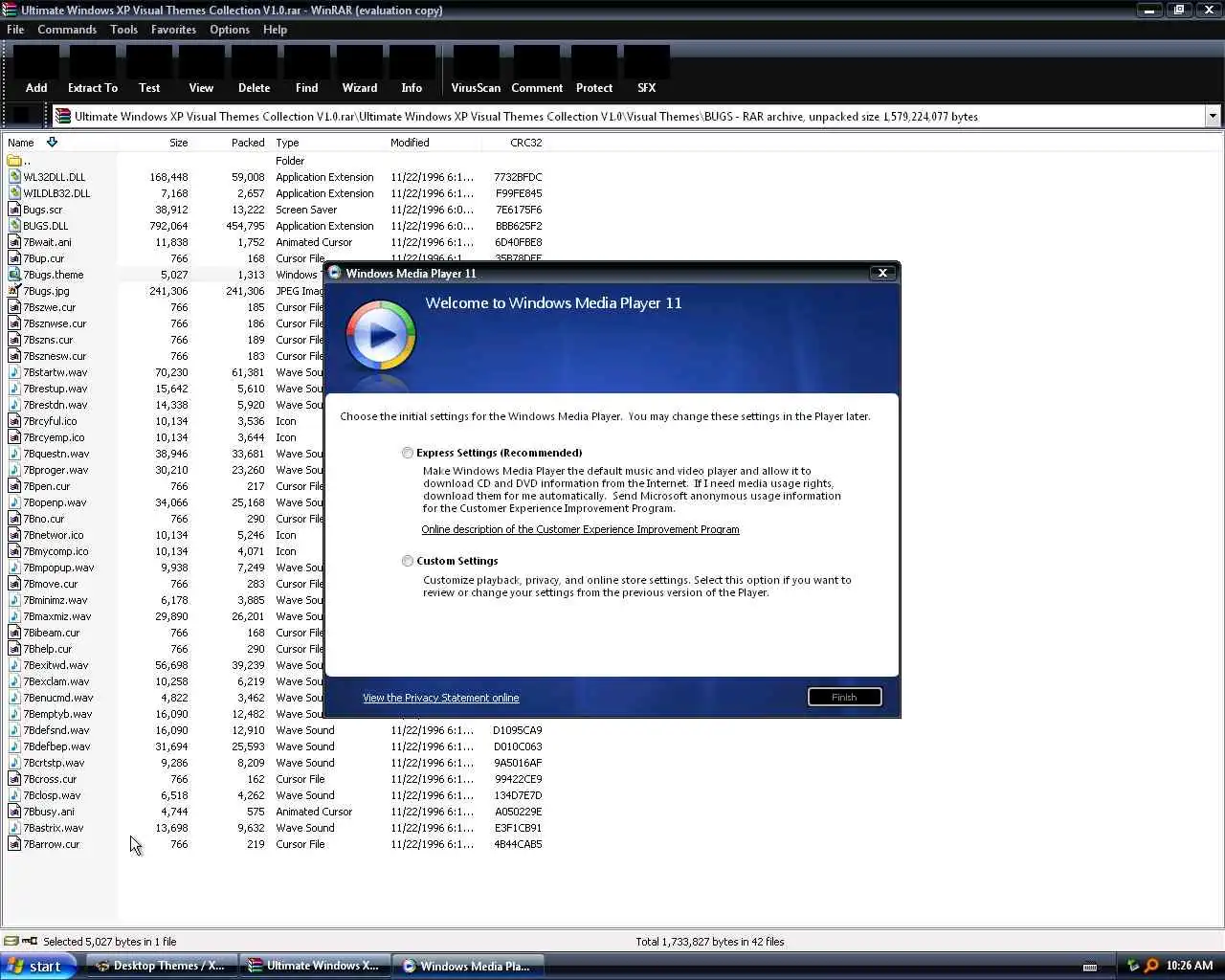Select BUGS.DLL file icon
This screenshot has height=980, width=1225.
pyautogui.click(x=14, y=226)
